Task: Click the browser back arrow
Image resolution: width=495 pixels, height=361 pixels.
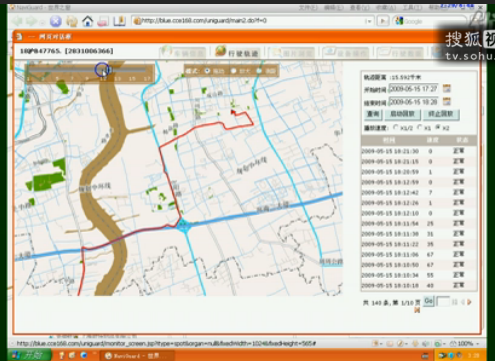Action: tap(17, 21)
